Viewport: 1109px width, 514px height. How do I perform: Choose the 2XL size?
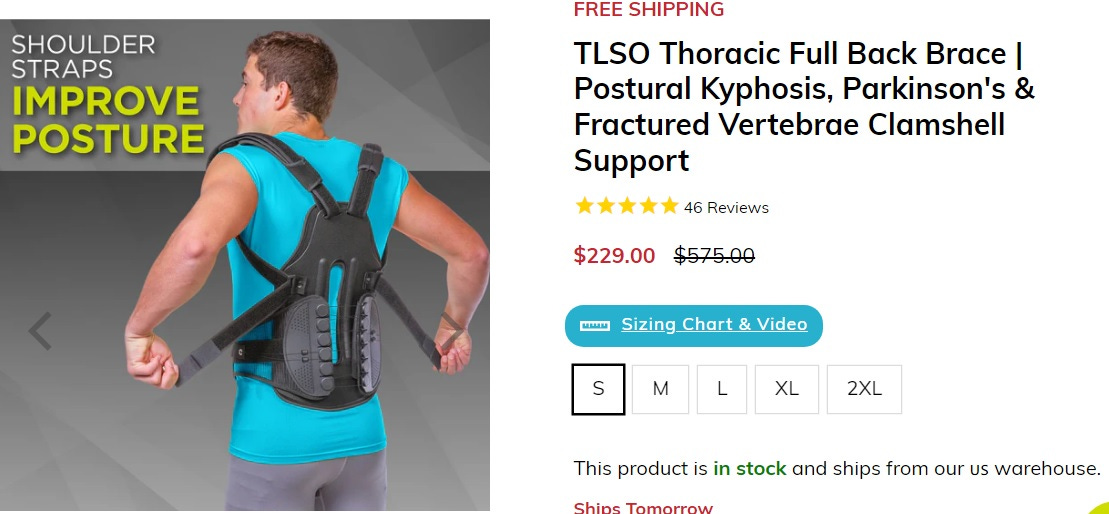(x=864, y=389)
